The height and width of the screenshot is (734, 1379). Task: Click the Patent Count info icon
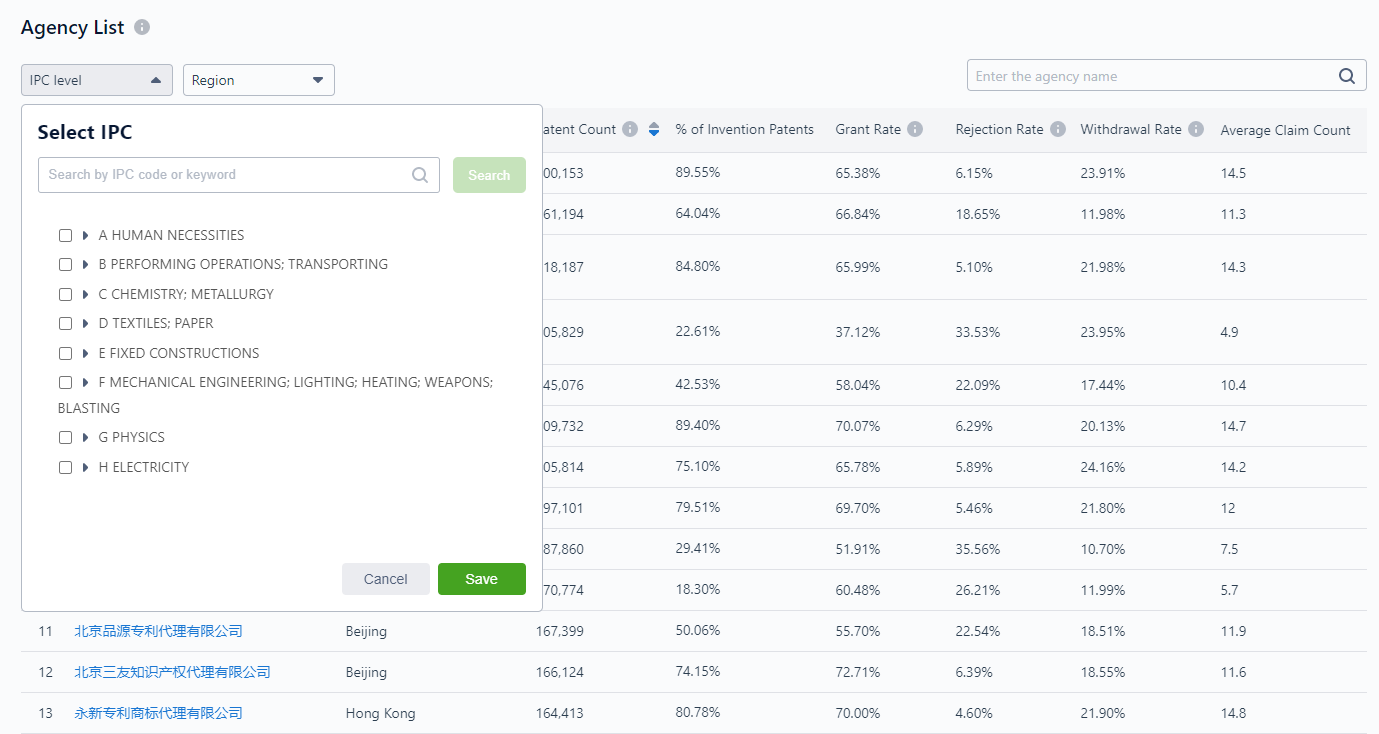pos(630,129)
